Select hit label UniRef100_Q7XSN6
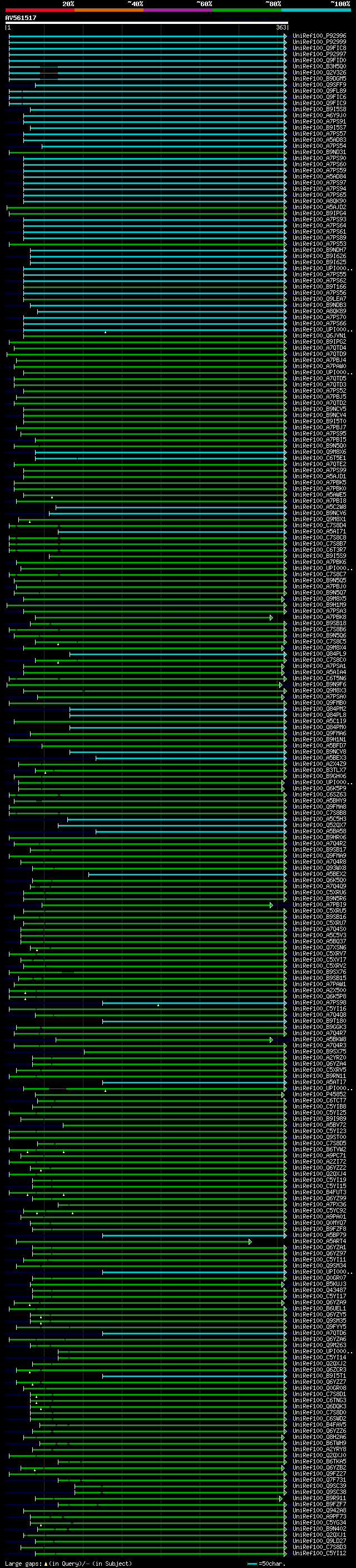 (319, 948)
